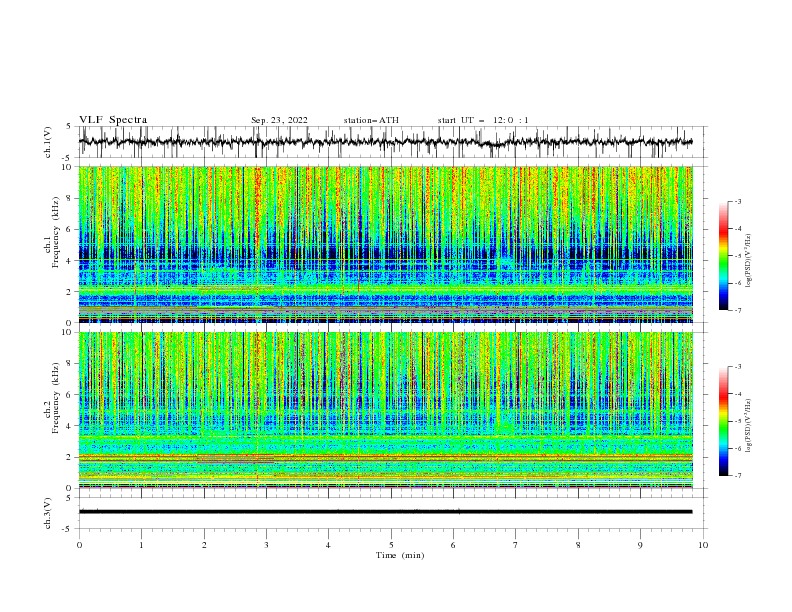The height and width of the screenshot is (612, 792).
Task: Click the "4" kHz tick on ch.1 frequency axis
Action: tap(70, 261)
